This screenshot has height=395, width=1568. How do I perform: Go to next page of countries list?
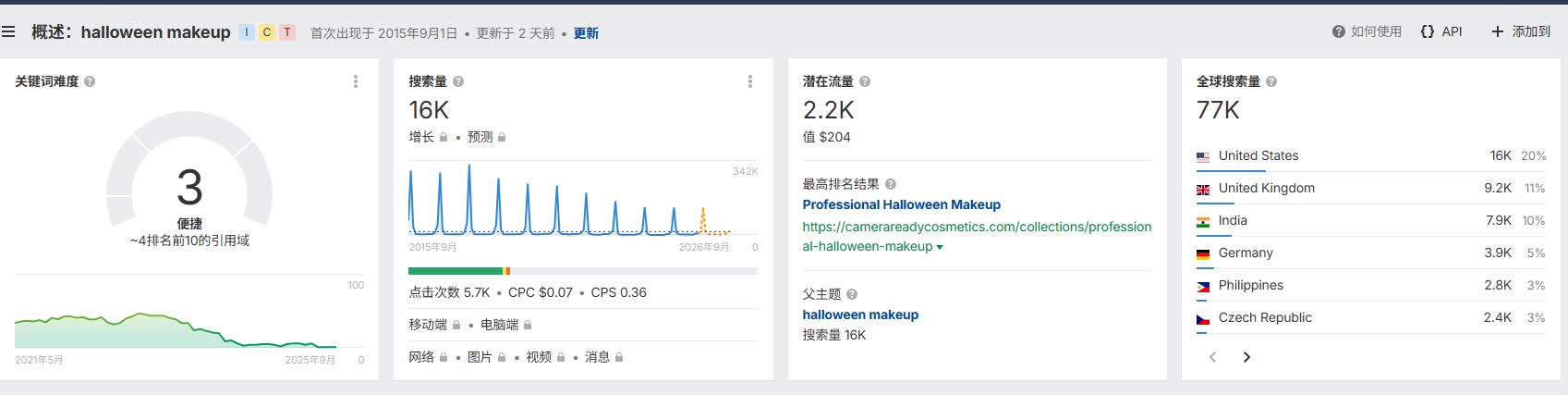[x=1246, y=357]
